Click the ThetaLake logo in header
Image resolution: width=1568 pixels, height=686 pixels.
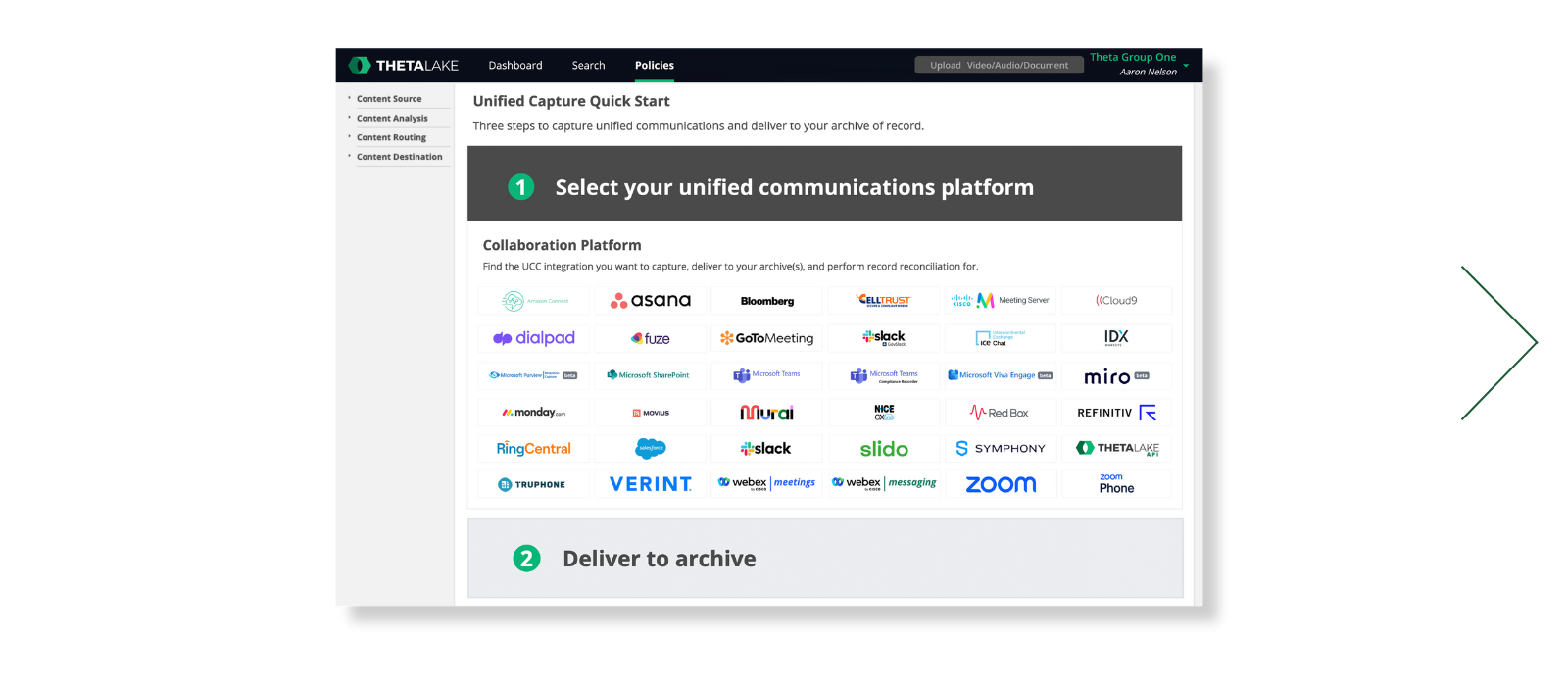pos(404,66)
